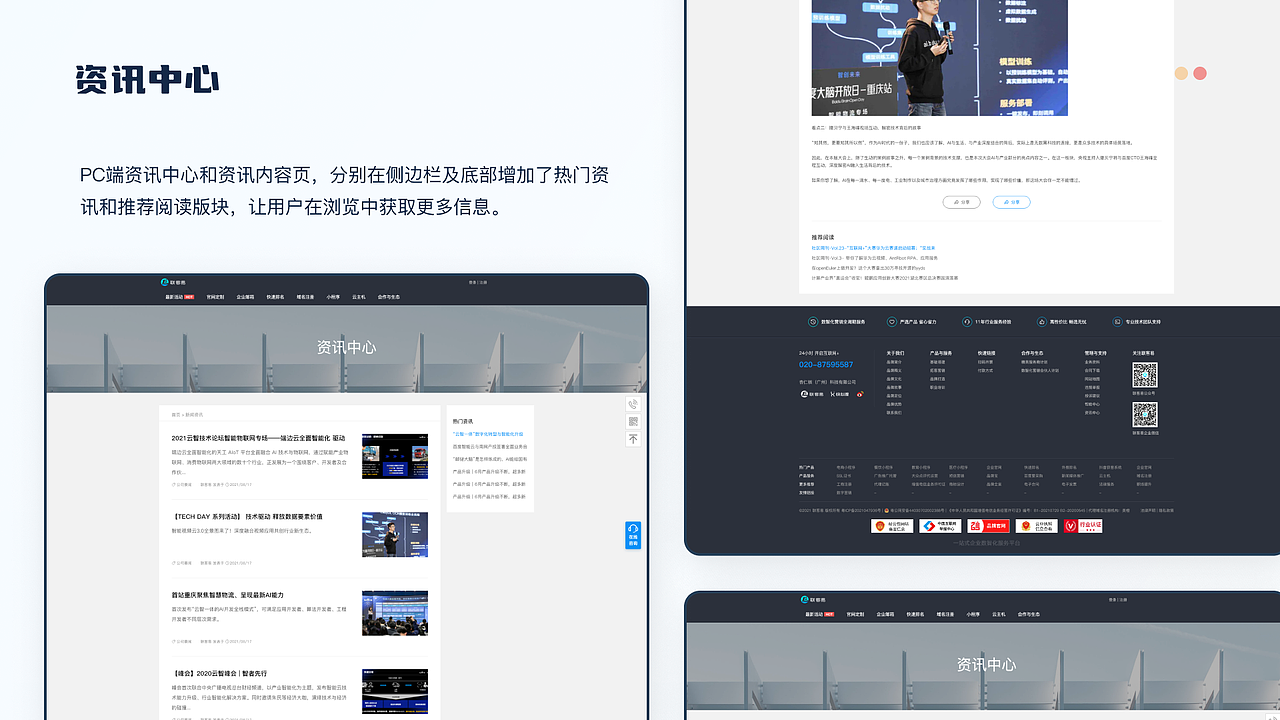Click the site logo in the bottom-right mockup header
1280x720 pixels.
814,600
